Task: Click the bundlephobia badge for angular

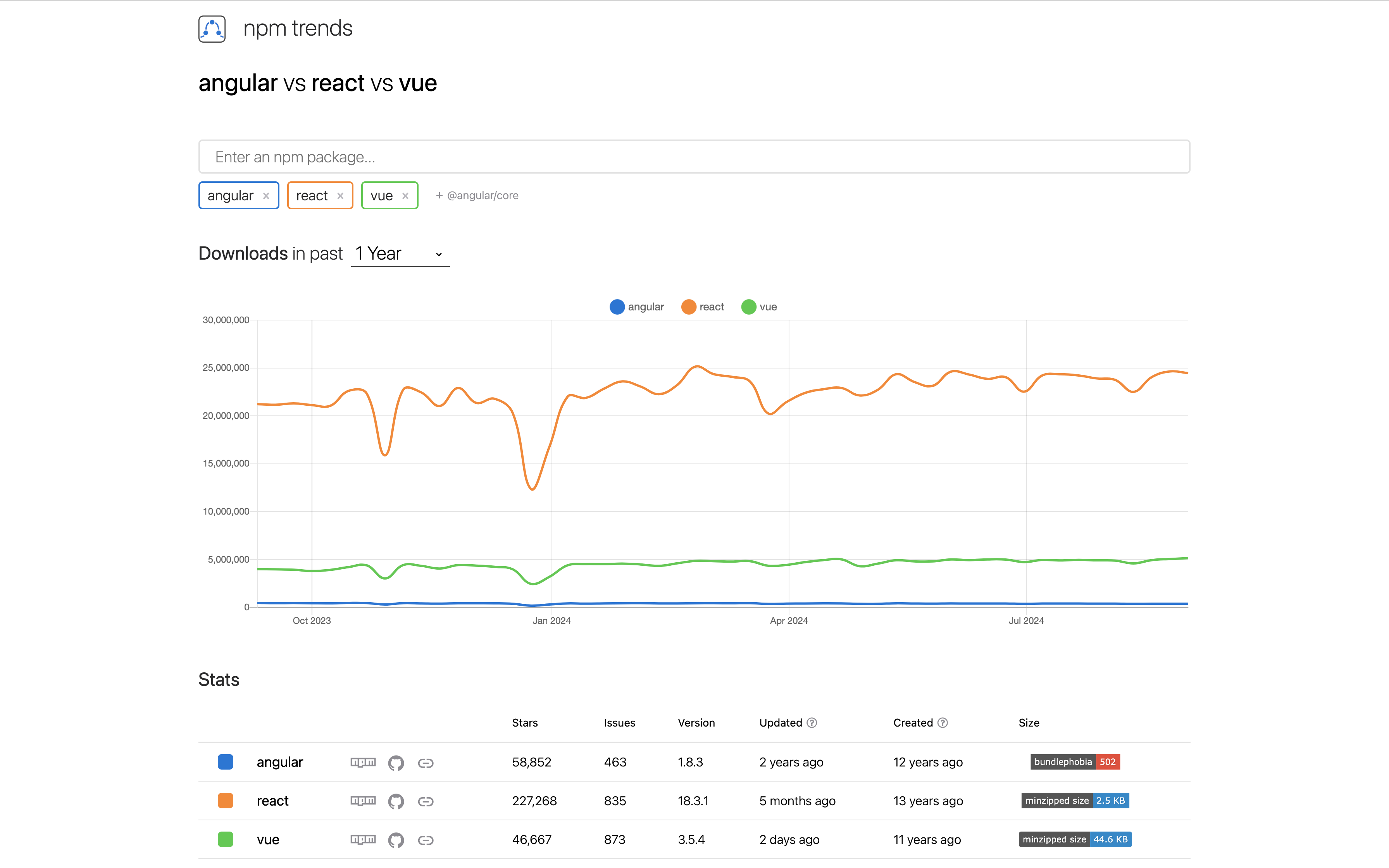Action: coord(1074,762)
